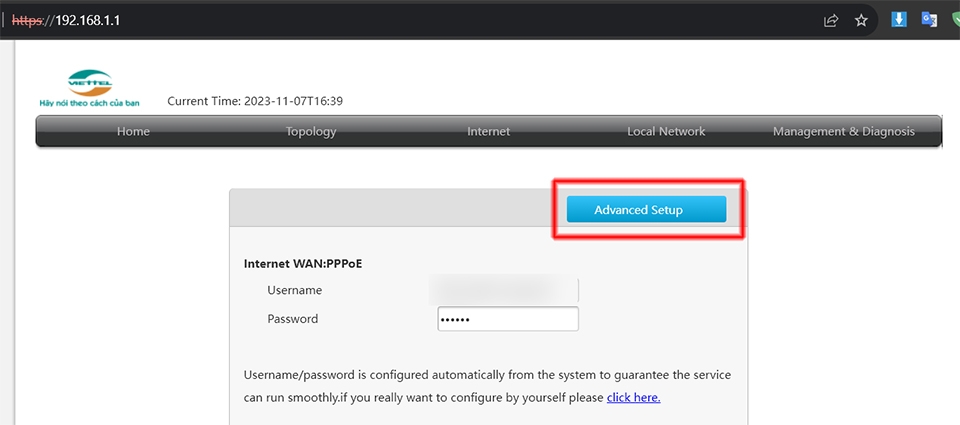
Task: Bookmark this page with the star icon
Action: (x=861, y=20)
